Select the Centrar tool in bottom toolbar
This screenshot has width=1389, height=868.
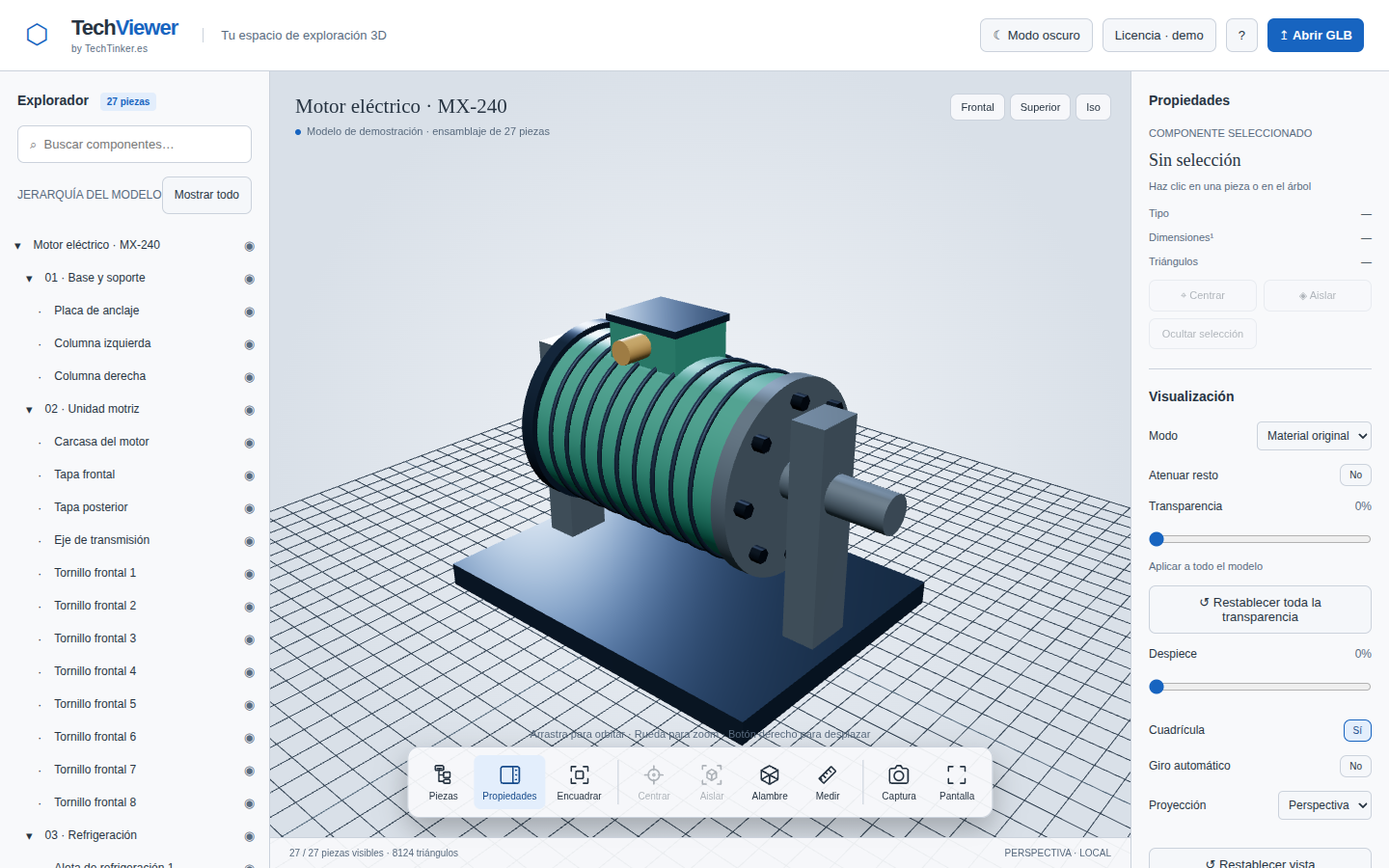point(653,782)
